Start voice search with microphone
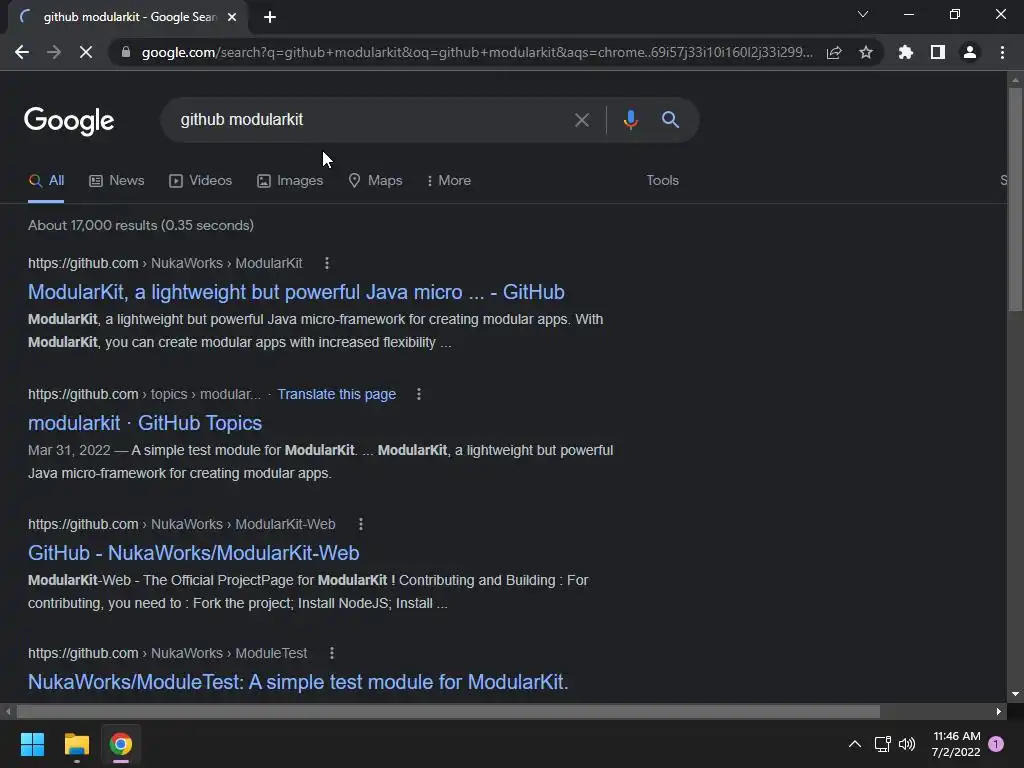Screen dimensions: 1024x768 pos(630,120)
